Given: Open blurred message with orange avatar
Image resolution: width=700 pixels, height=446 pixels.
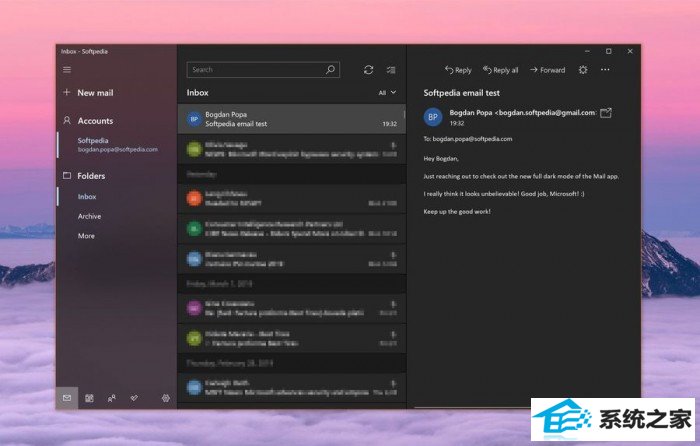Looking at the screenshot, I should point(292,198).
